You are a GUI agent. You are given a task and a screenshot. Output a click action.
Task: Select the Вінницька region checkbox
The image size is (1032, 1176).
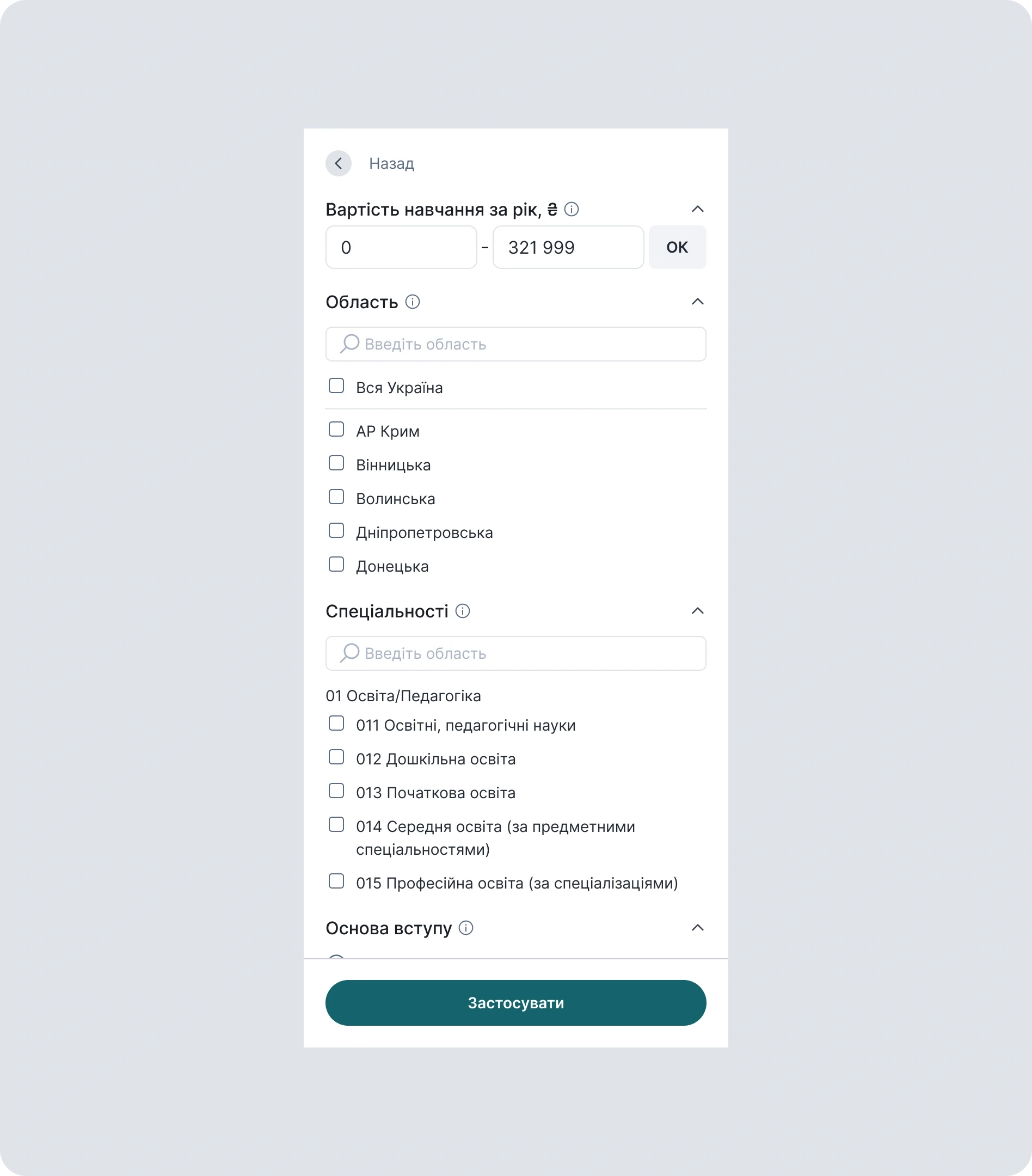(x=336, y=463)
